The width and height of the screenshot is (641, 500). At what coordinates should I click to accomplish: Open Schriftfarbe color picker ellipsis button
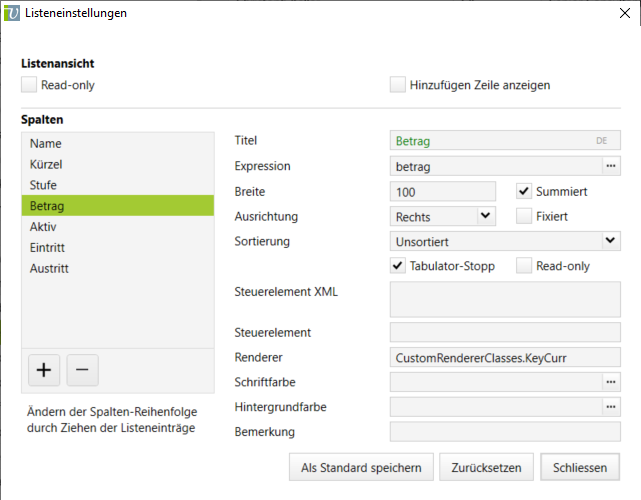coord(611,382)
